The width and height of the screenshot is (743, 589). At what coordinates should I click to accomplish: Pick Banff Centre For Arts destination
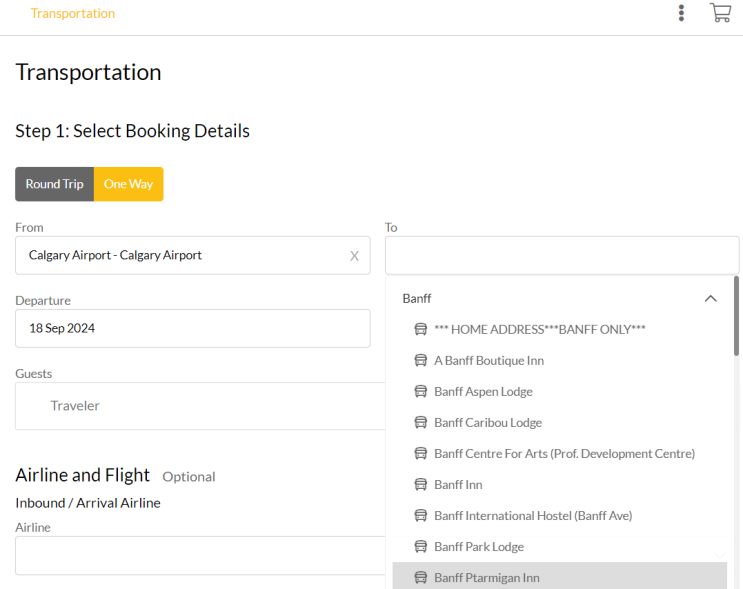click(564, 453)
